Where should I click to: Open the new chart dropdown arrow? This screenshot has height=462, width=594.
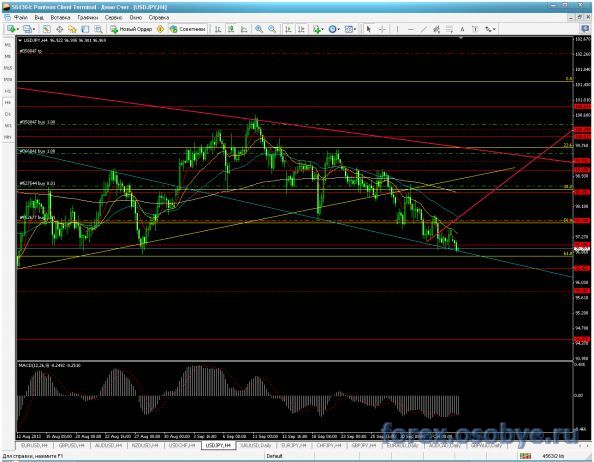point(18,29)
